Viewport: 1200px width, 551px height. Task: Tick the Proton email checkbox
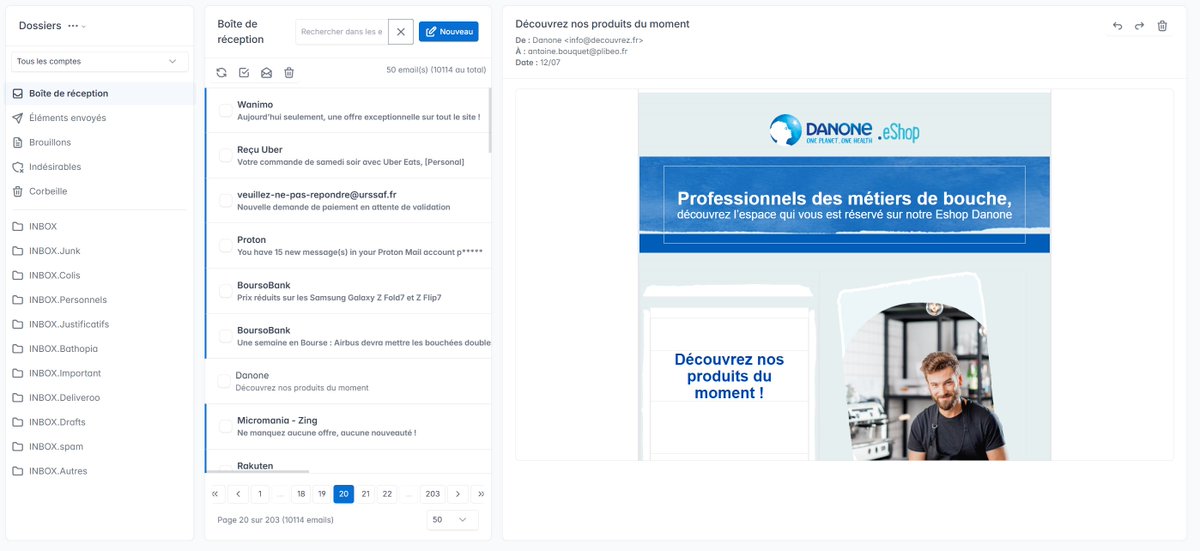226,246
